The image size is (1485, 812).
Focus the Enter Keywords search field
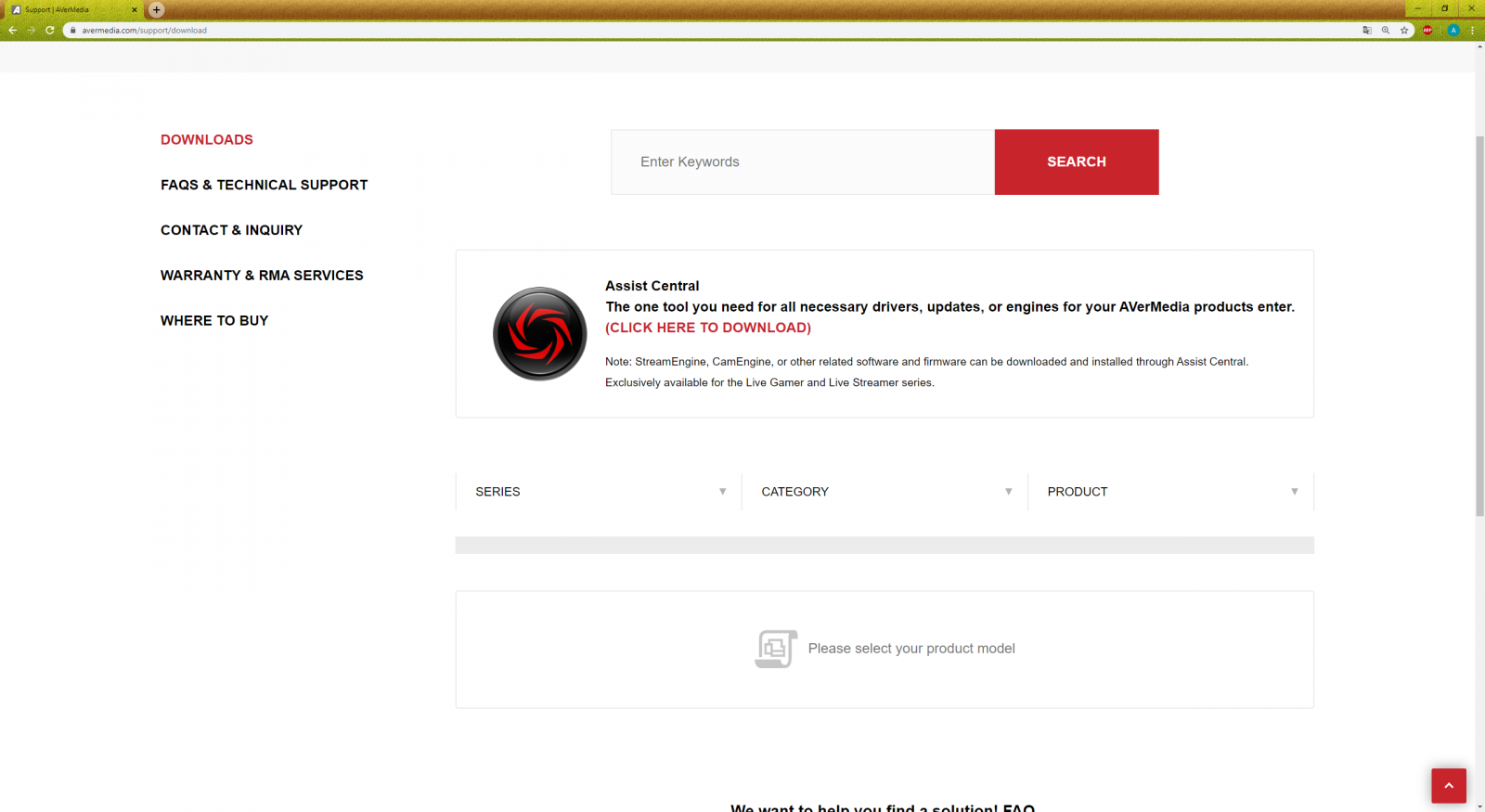[x=803, y=161]
